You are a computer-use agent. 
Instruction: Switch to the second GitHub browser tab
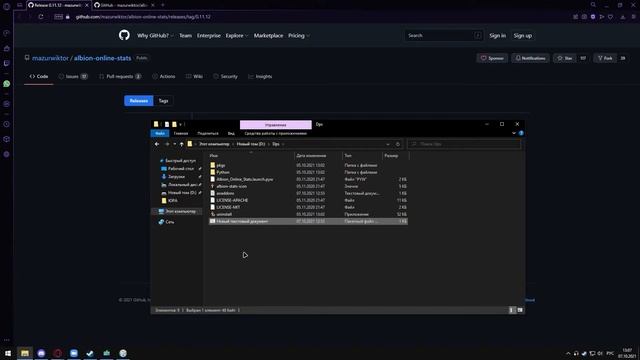click(x=124, y=5)
